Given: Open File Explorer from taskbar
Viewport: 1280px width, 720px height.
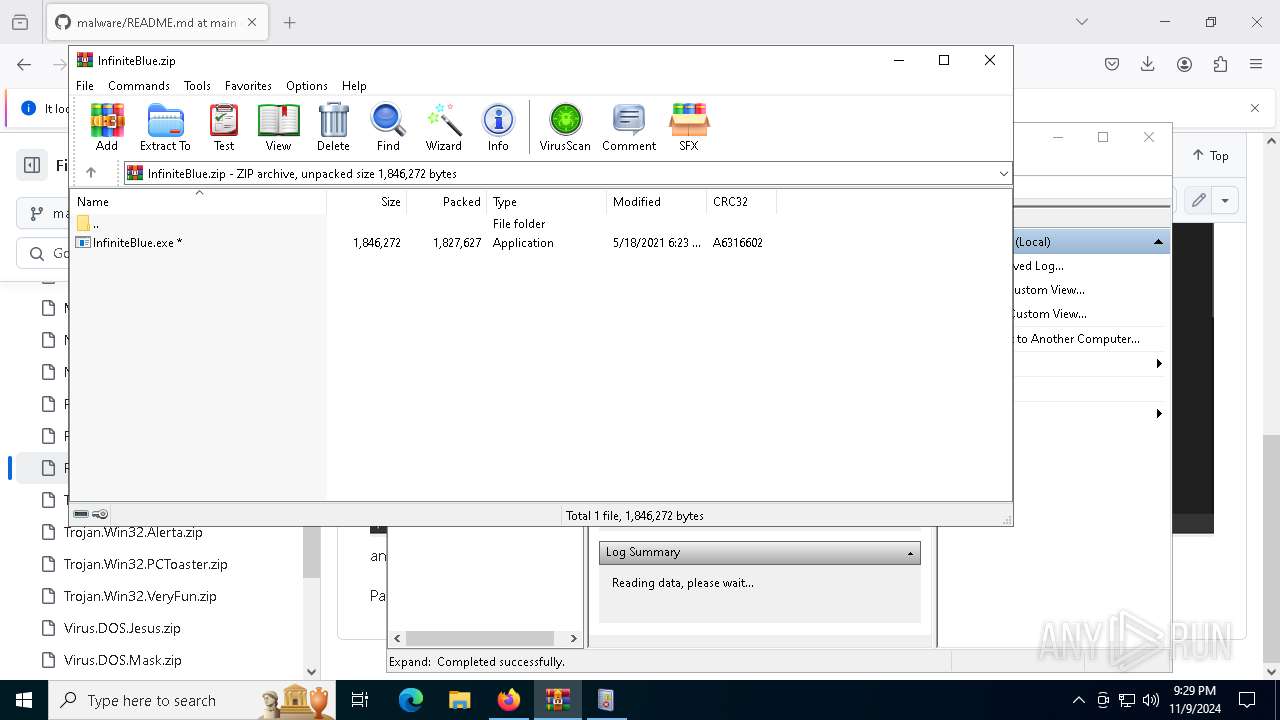Looking at the screenshot, I should 459,700.
